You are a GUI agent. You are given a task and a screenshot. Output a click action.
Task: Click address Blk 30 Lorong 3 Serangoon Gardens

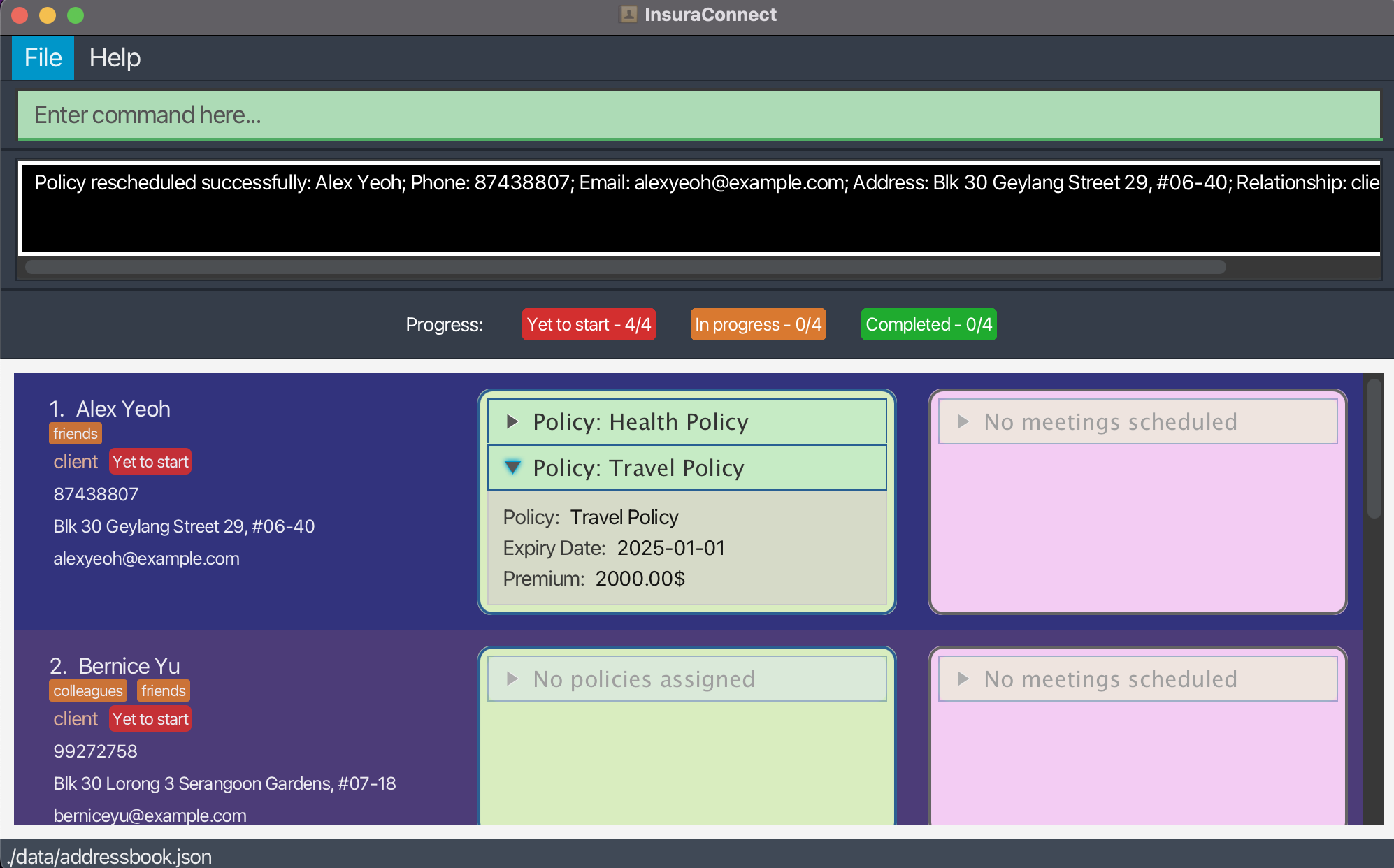pos(224,783)
